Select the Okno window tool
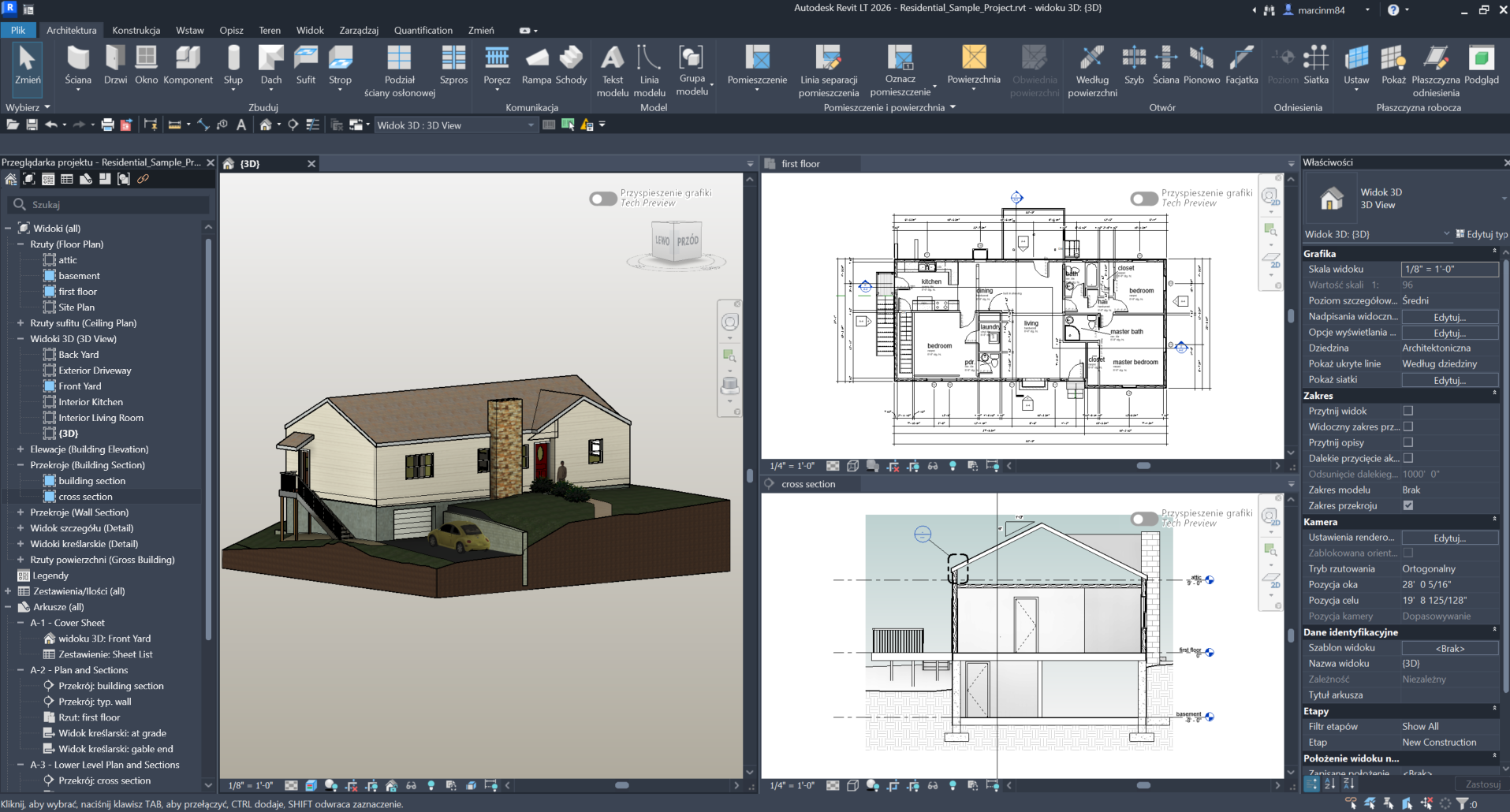Image resolution: width=1510 pixels, height=812 pixels. point(146,65)
